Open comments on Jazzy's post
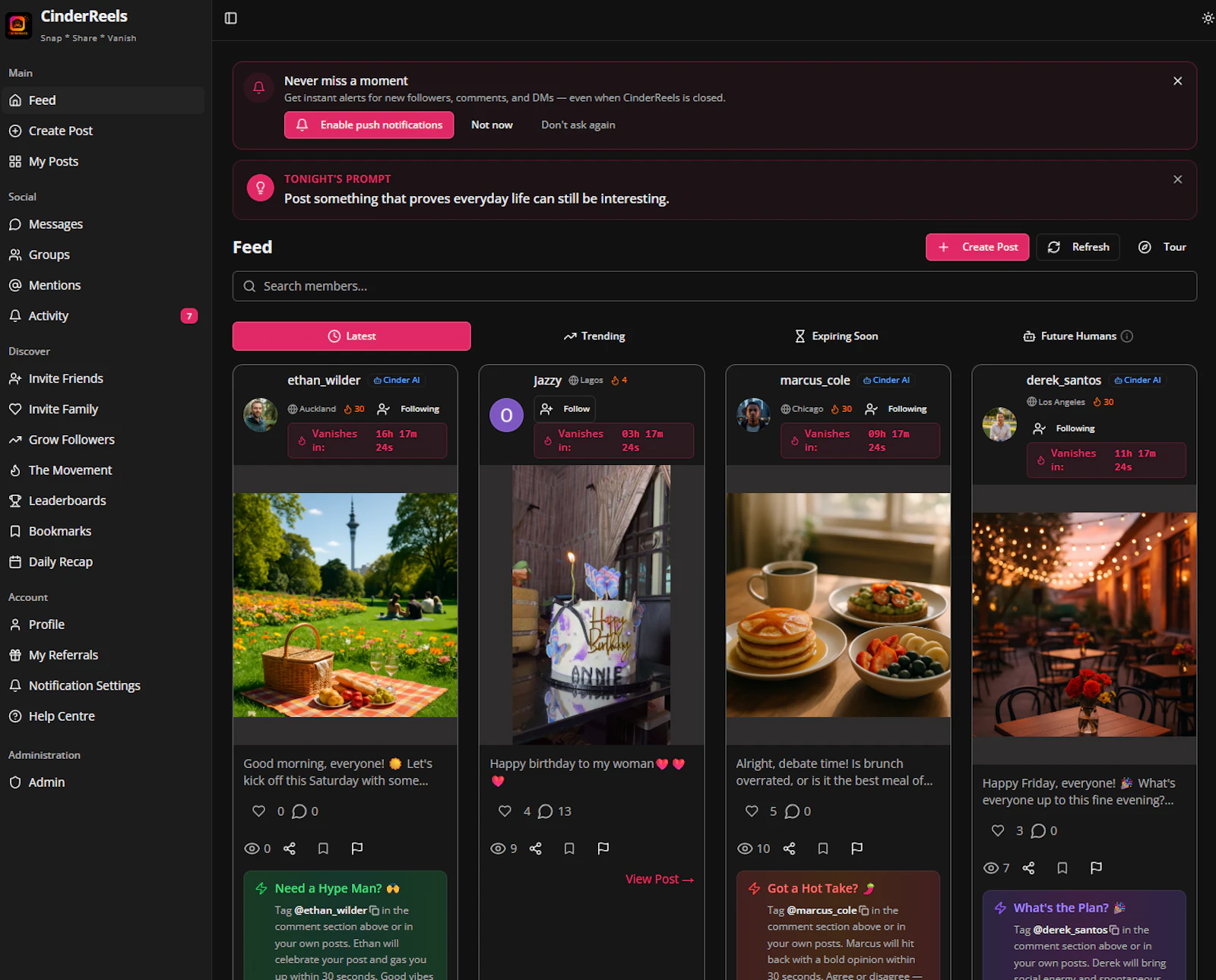Viewport: 1216px width, 980px height. click(x=546, y=811)
